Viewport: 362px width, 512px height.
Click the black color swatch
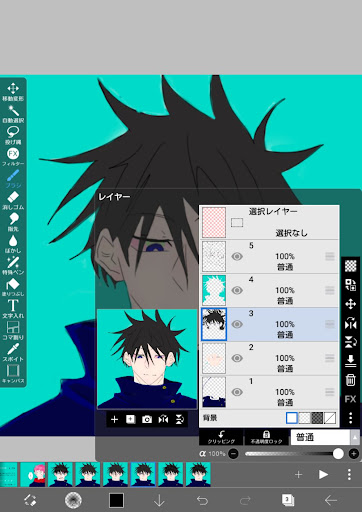116,500
